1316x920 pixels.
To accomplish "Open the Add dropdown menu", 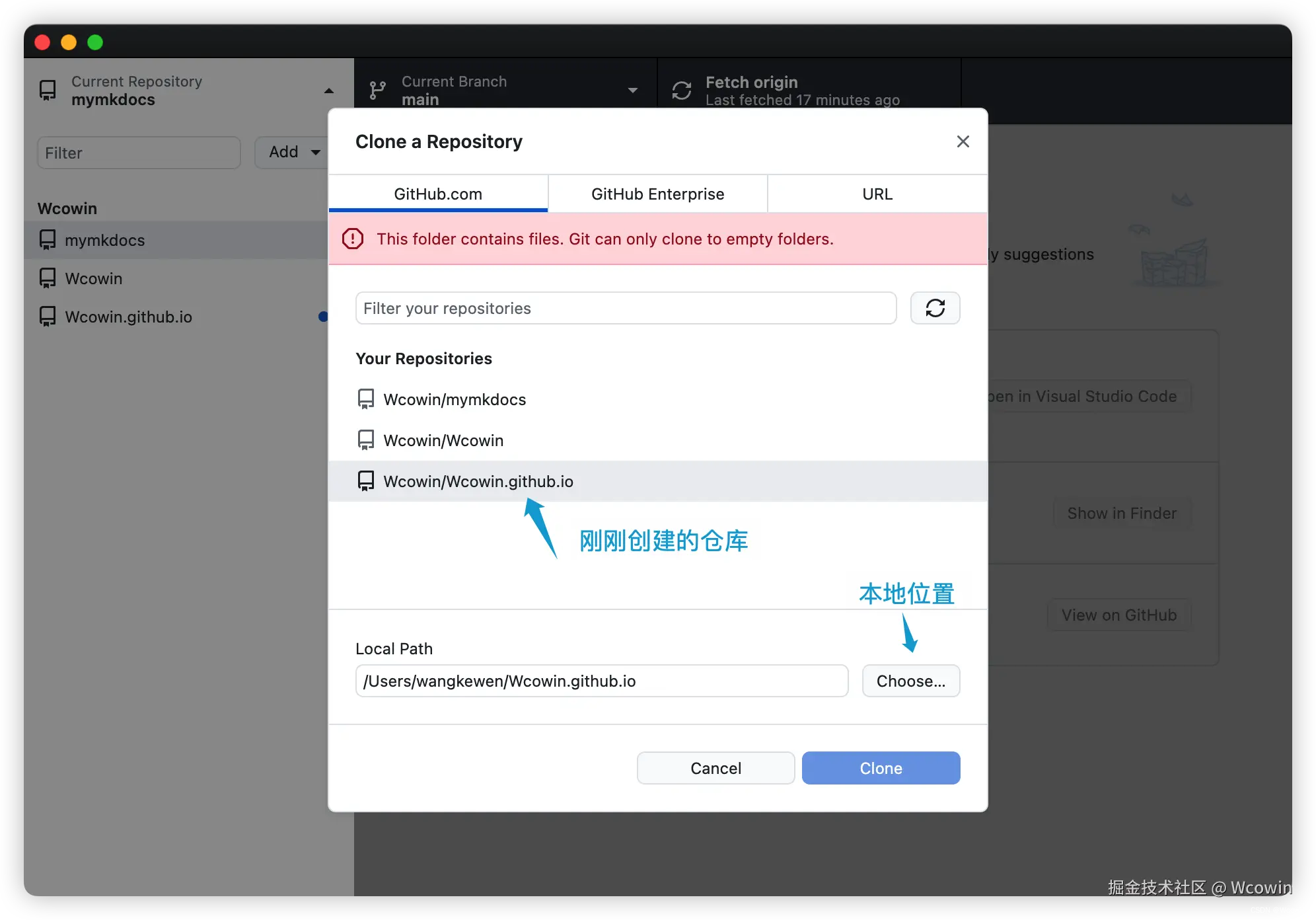I will (x=293, y=152).
